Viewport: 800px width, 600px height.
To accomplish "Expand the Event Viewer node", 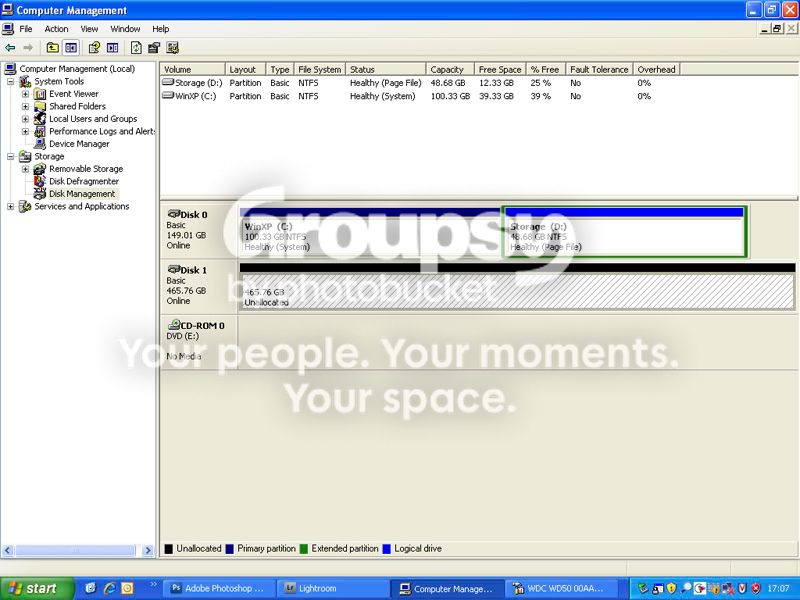I will (25, 94).
